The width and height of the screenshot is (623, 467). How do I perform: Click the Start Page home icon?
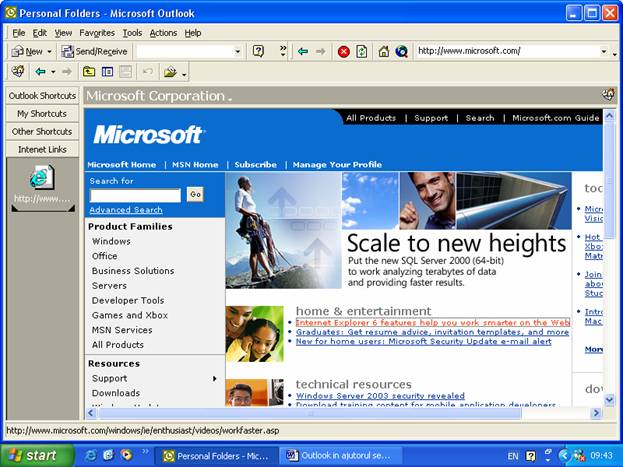(x=383, y=51)
